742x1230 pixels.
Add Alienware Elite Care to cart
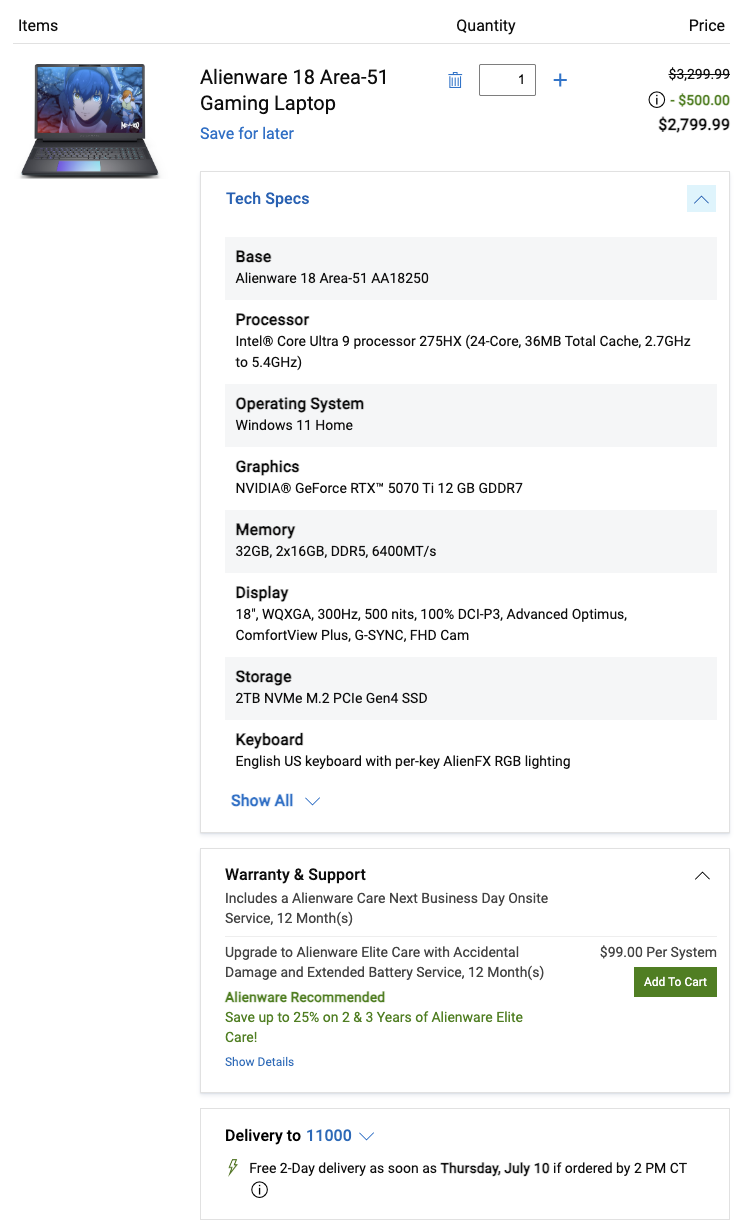675,982
